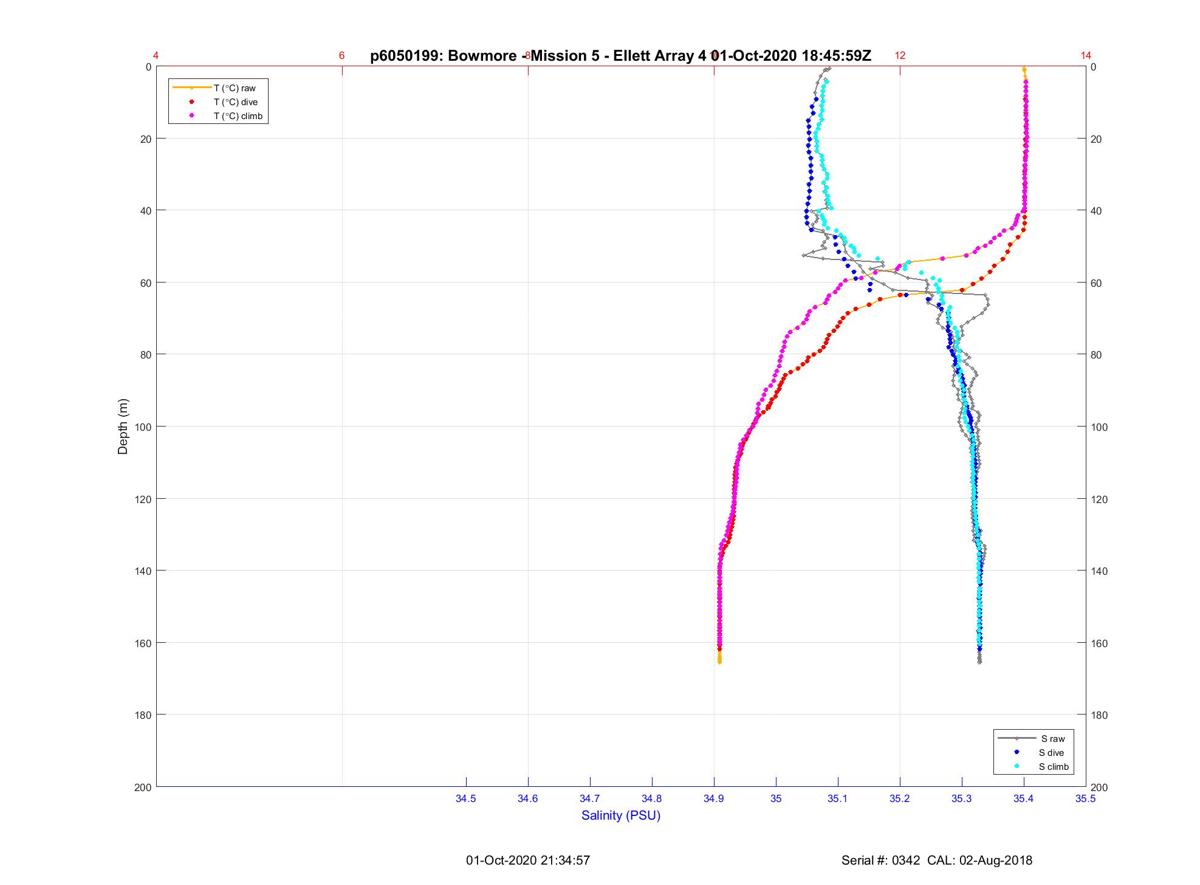This screenshot has height=885, width=1200.
Task: Click the orange T raw legend line
Action: [191, 88]
